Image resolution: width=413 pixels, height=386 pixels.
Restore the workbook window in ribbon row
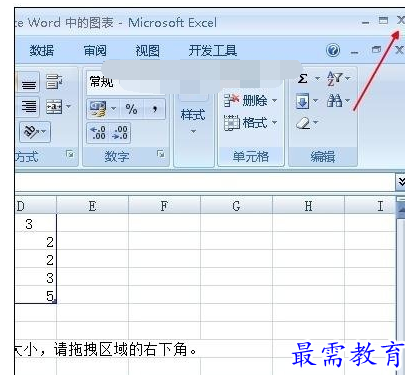point(376,50)
